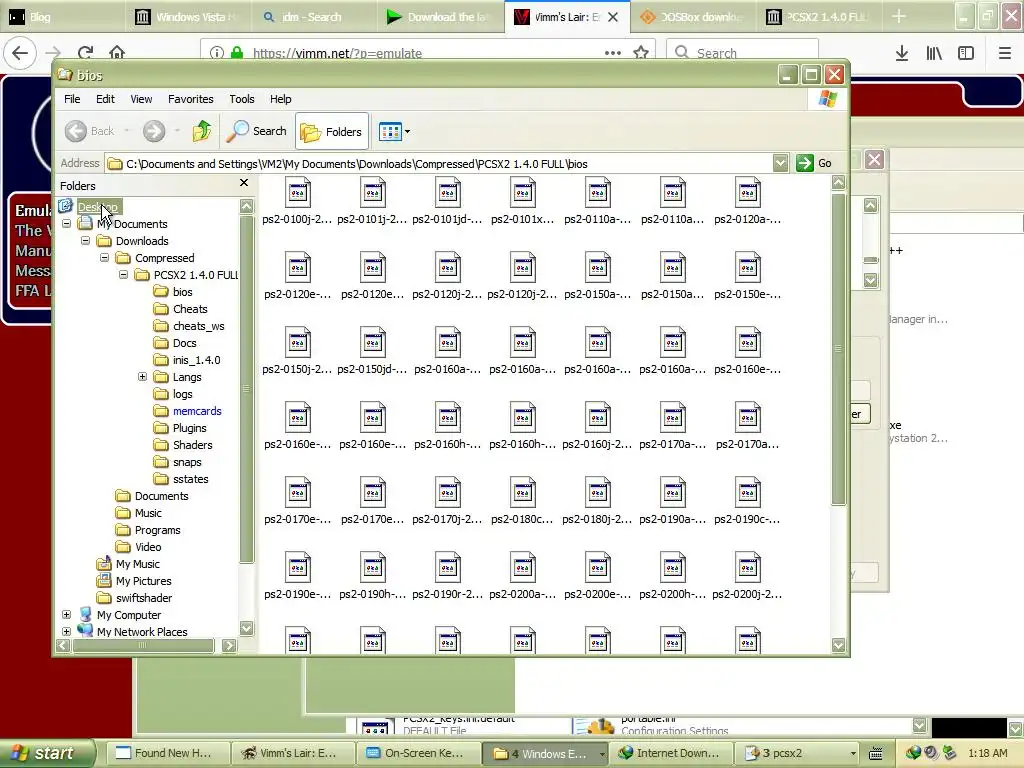1024x768 pixels.
Task: Select the ps2-0101x file icon
Action: pos(522,193)
